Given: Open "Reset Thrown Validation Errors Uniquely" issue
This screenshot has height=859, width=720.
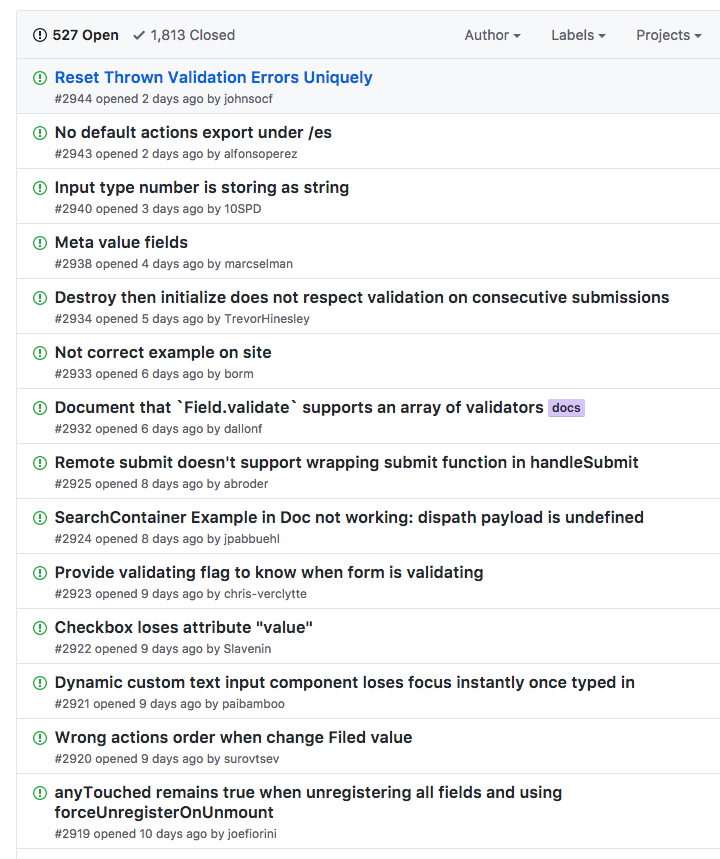Looking at the screenshot, I should pos(213,78).
